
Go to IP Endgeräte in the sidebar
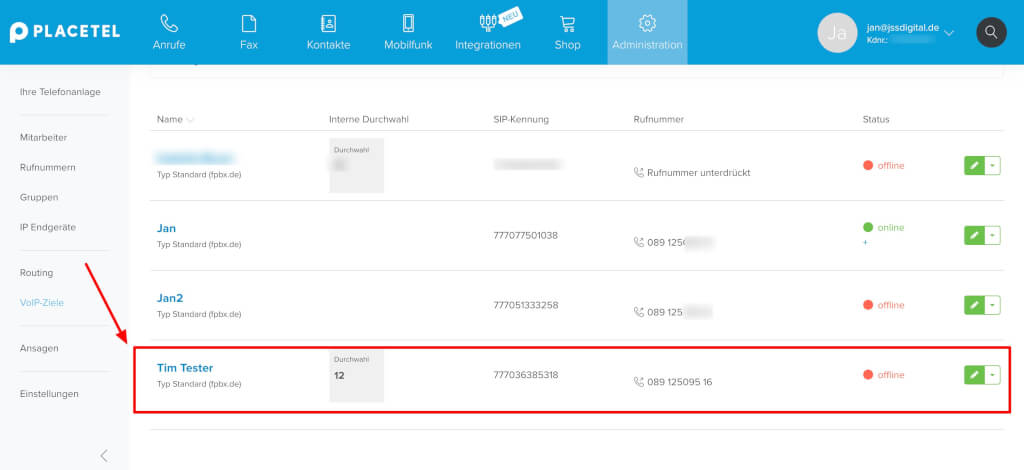48,227
